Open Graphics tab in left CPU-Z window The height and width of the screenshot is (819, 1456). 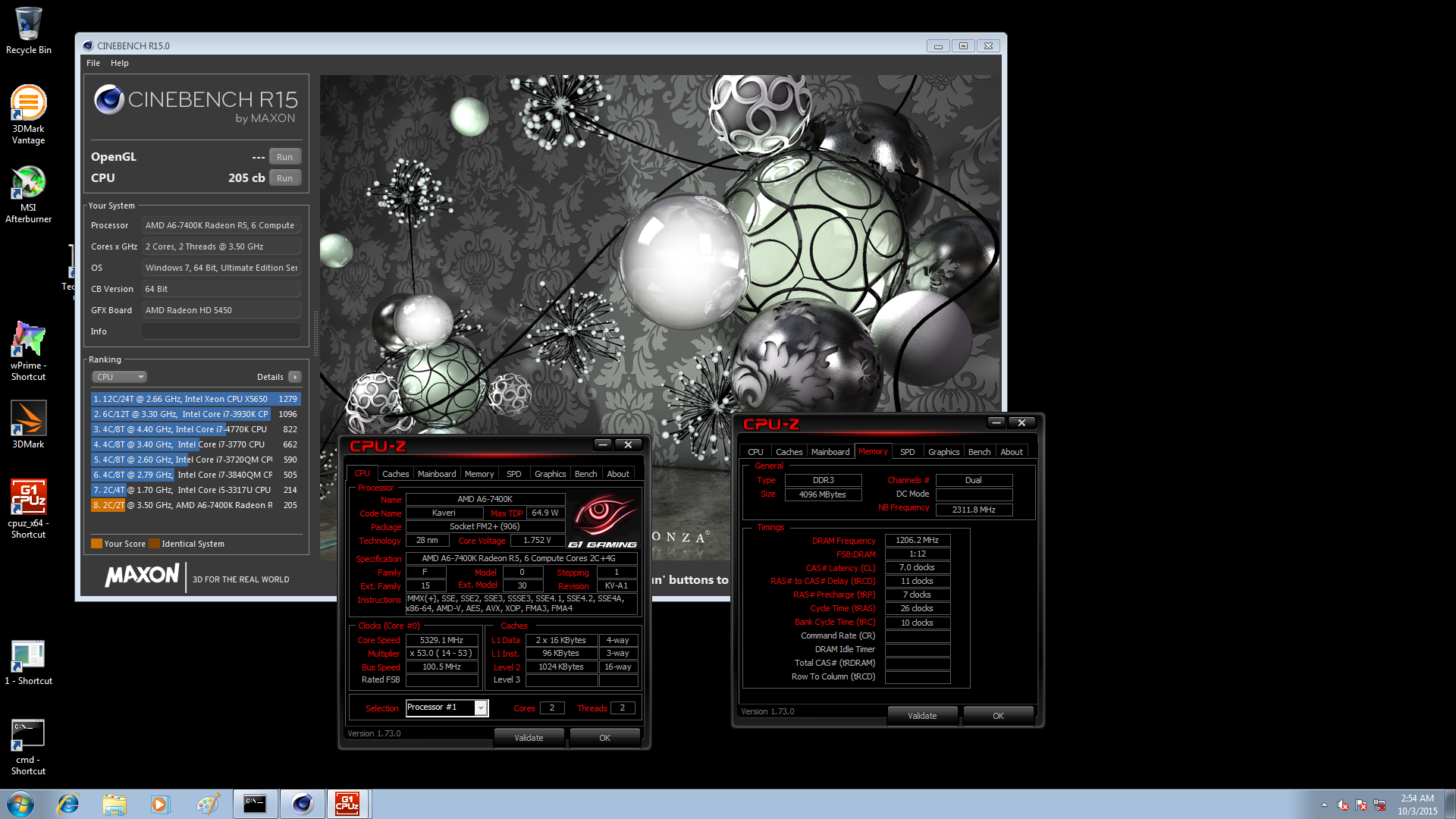[x=551, y=474]
